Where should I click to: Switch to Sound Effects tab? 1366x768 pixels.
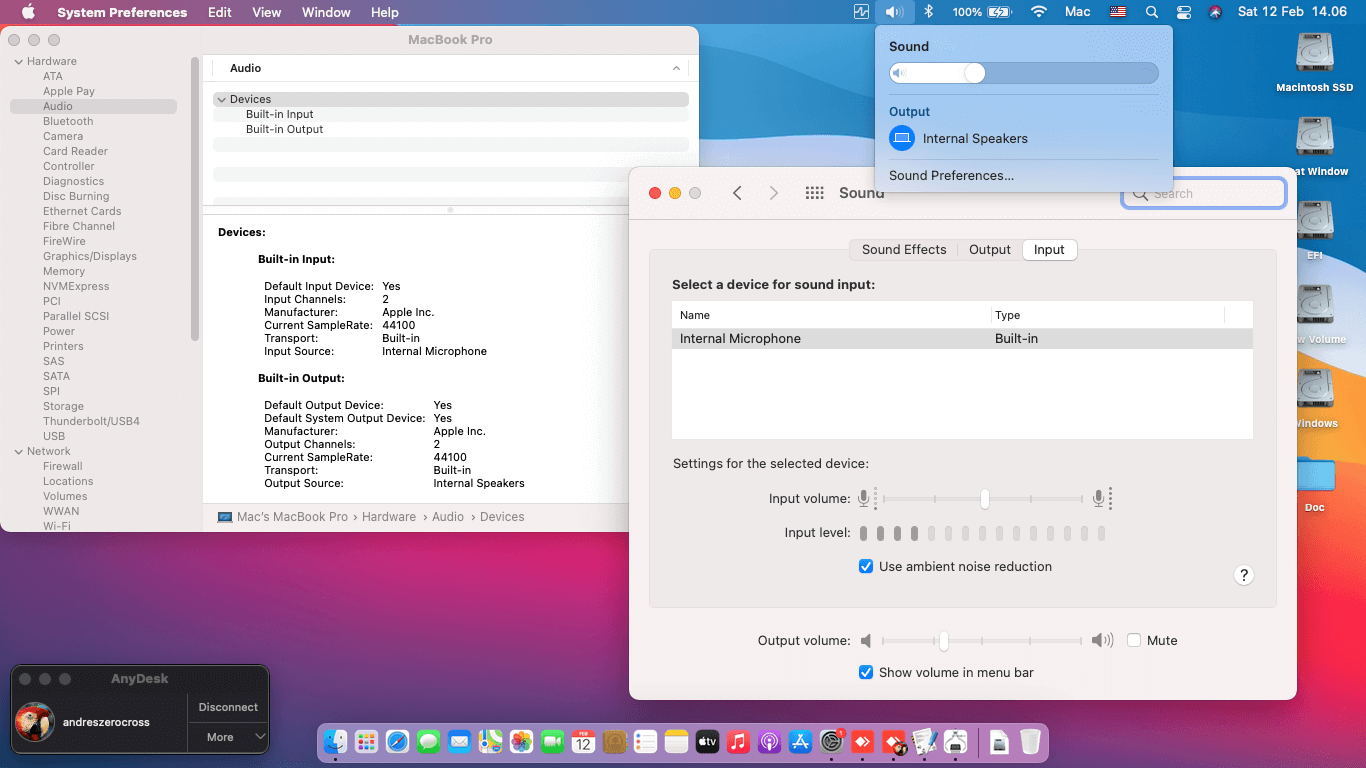click(904, 250)
